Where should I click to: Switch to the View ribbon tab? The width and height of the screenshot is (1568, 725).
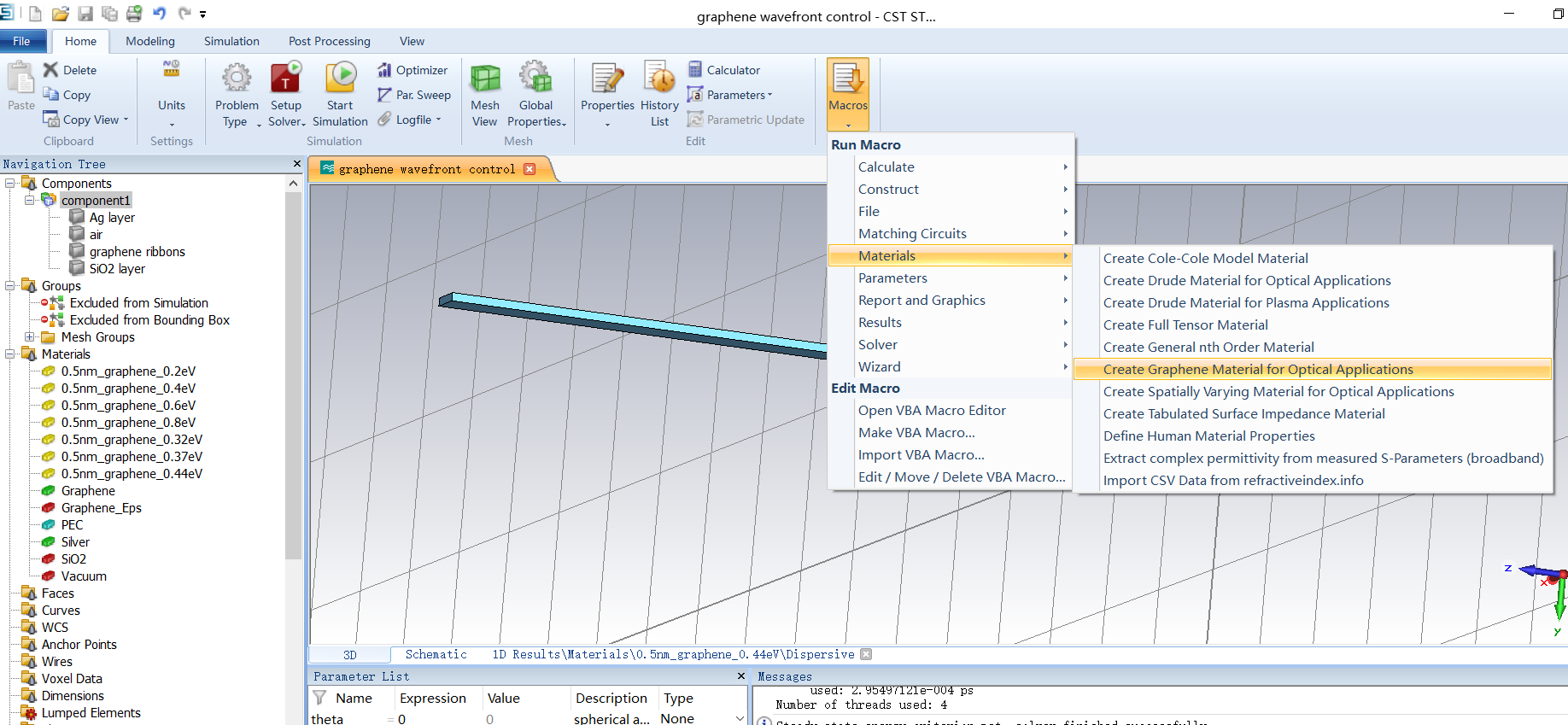(412, 41)
